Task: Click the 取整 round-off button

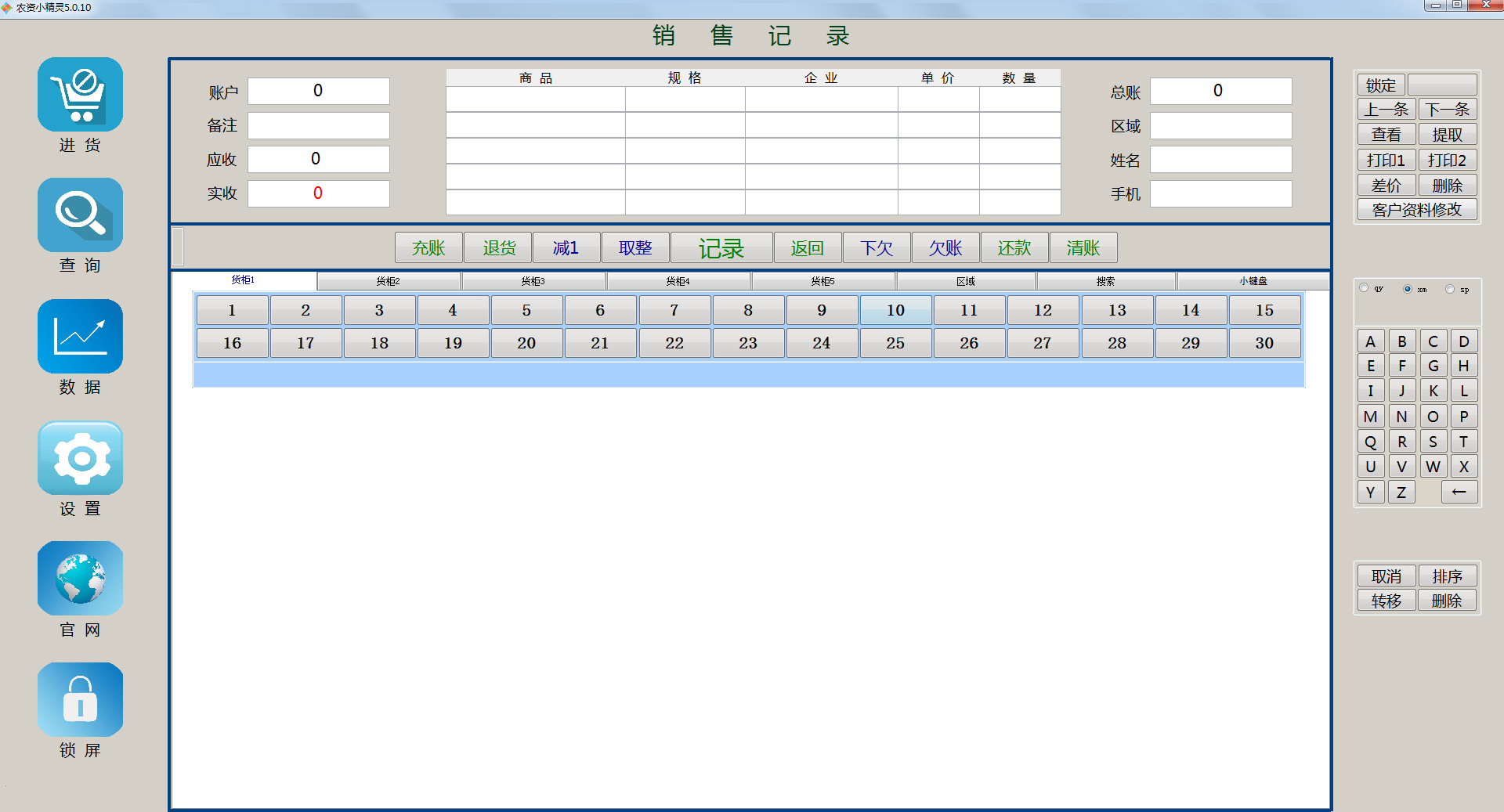Action: [x=635, y=247]
